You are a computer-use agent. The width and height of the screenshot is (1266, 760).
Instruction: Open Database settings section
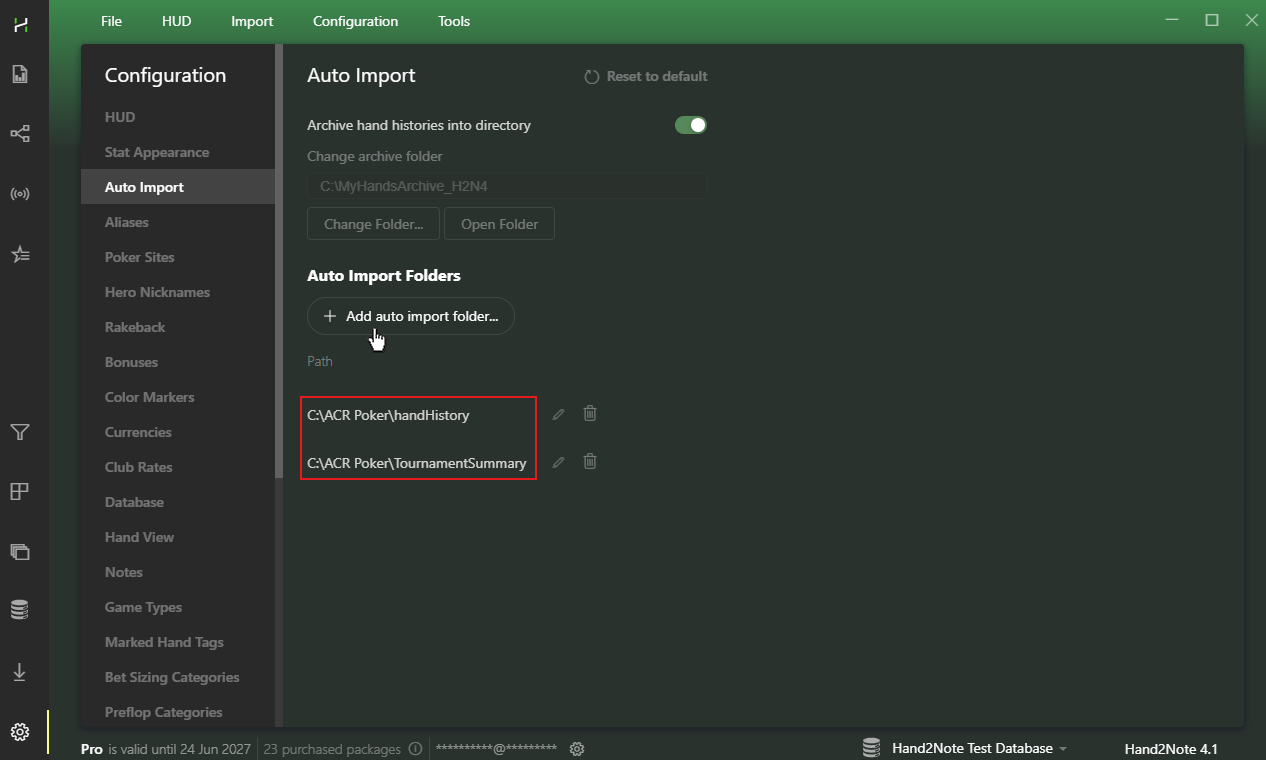click(178, 502)
